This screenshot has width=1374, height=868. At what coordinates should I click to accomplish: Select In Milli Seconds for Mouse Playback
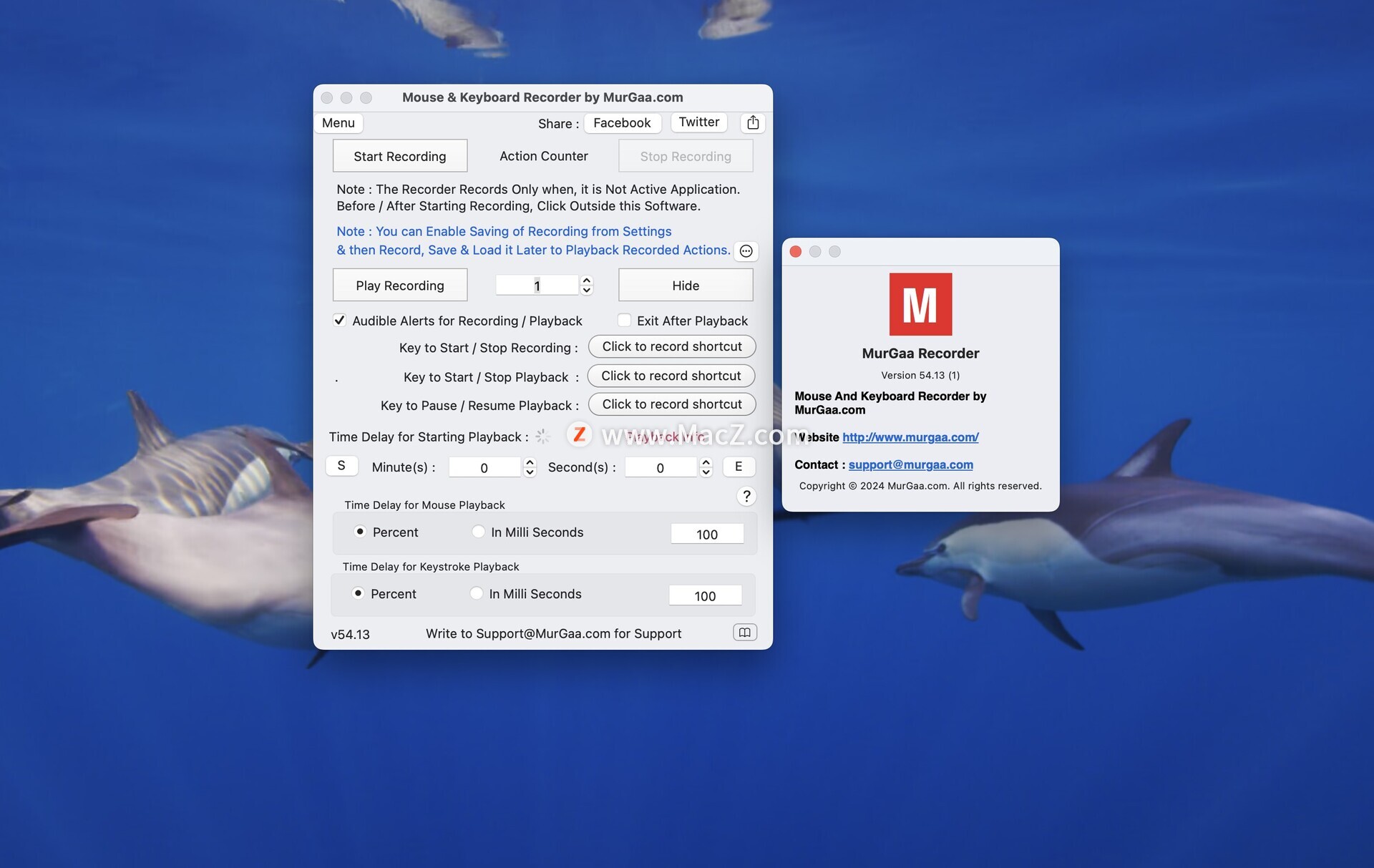point(479,532)
